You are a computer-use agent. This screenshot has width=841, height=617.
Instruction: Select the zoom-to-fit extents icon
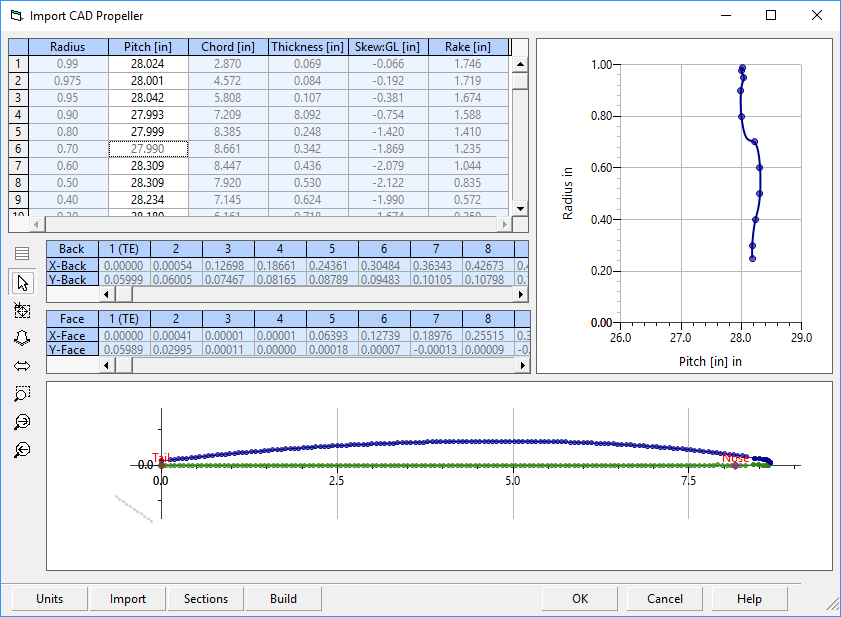[x=22, y=310]
